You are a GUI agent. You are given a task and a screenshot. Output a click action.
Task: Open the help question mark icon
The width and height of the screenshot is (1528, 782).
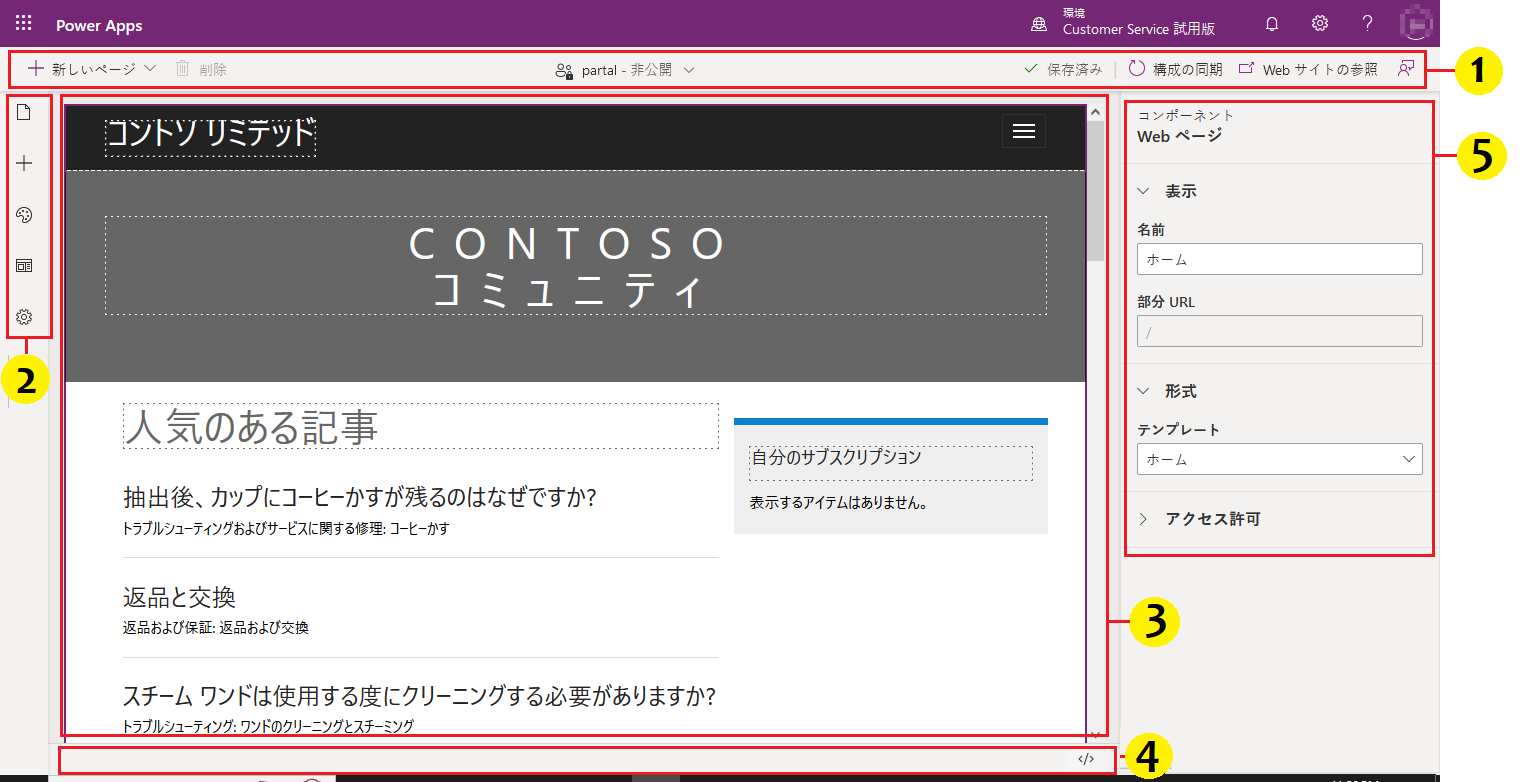[1368, 23]
